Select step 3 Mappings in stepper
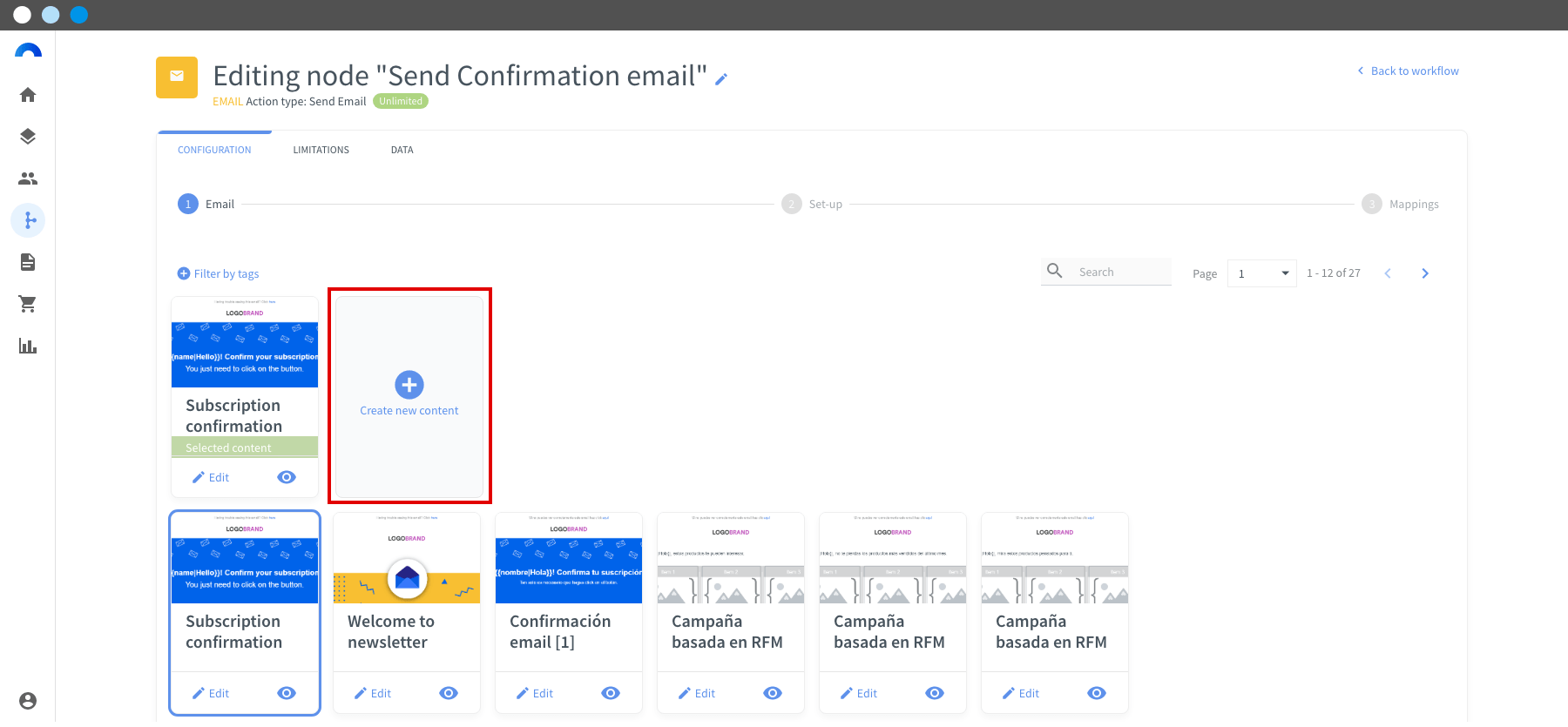 click(1401, 204)
